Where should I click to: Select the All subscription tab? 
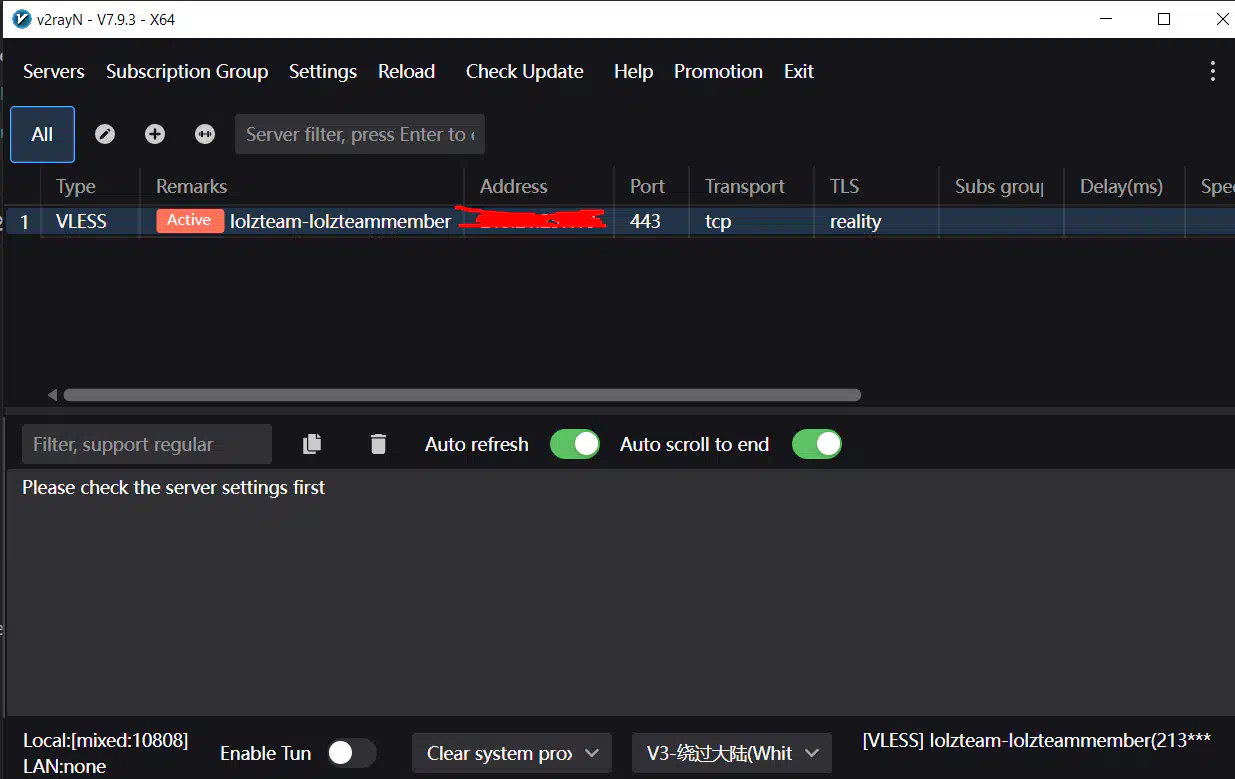point(42,134)
